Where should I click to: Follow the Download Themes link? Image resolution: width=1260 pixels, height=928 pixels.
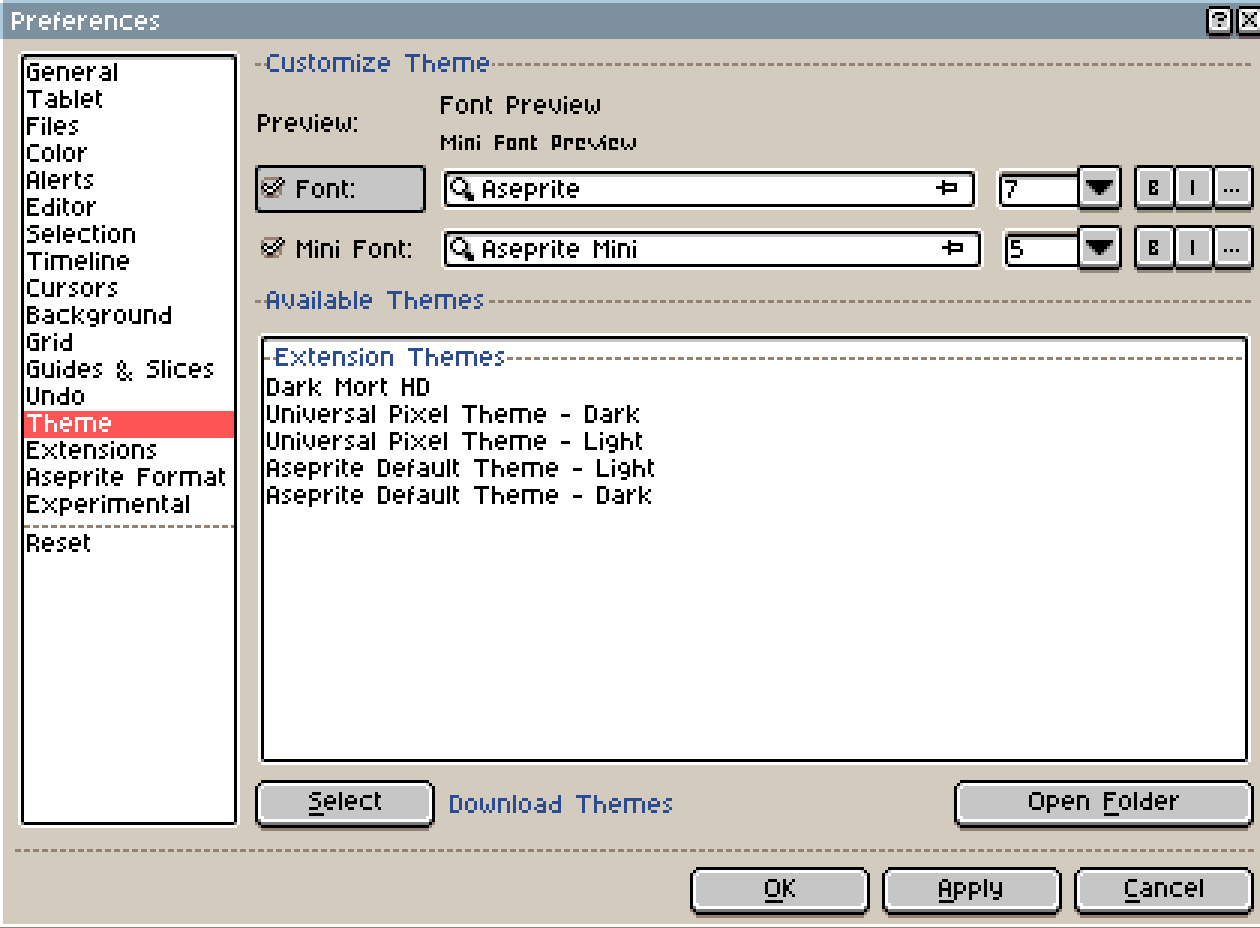(560, 804)
